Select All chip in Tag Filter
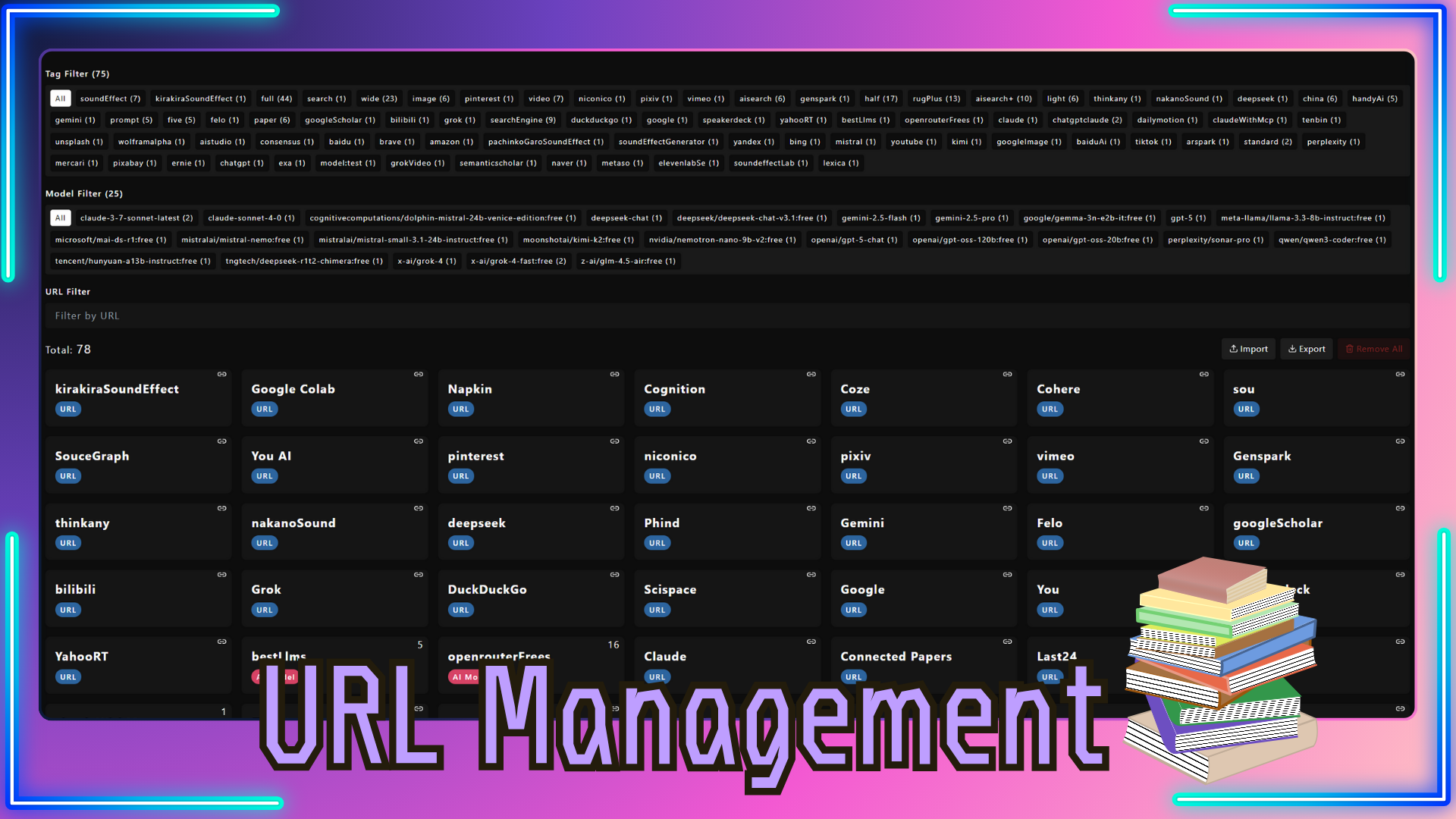The height and width of the screenshot is (819, 1456). tap(61, 99)
